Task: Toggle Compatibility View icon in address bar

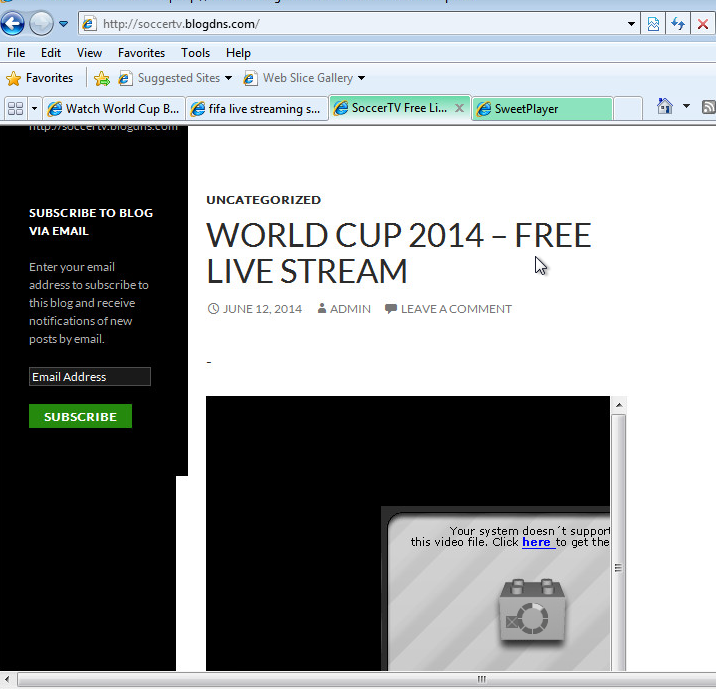Action: (654, 24)
